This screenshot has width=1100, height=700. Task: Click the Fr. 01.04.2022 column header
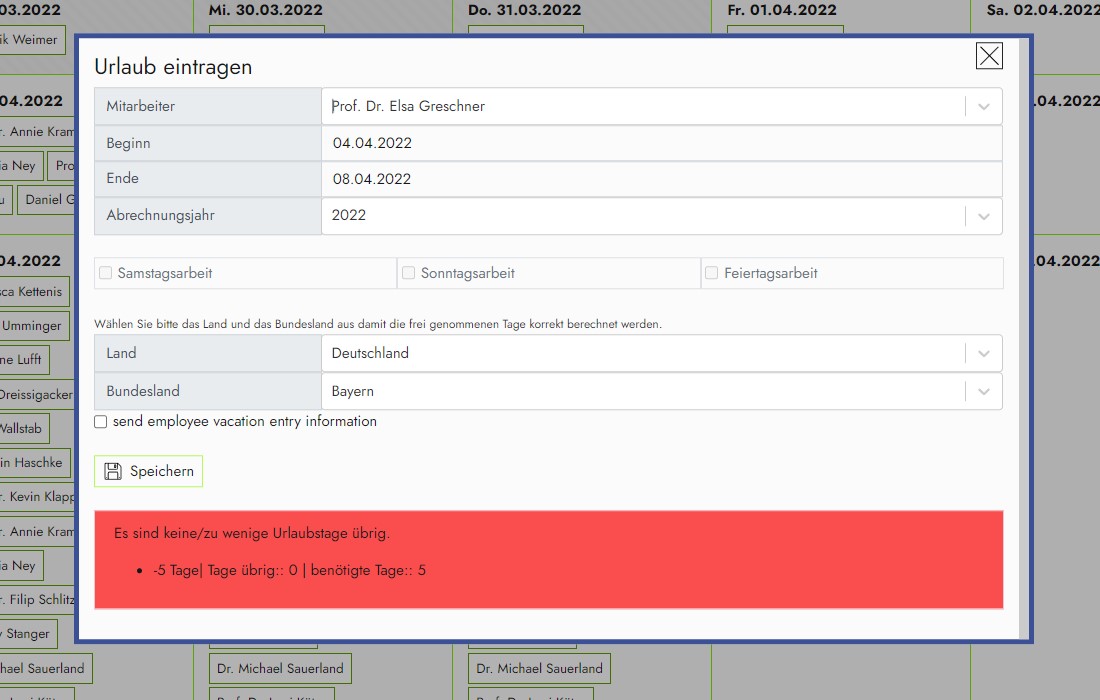(782, 10)
